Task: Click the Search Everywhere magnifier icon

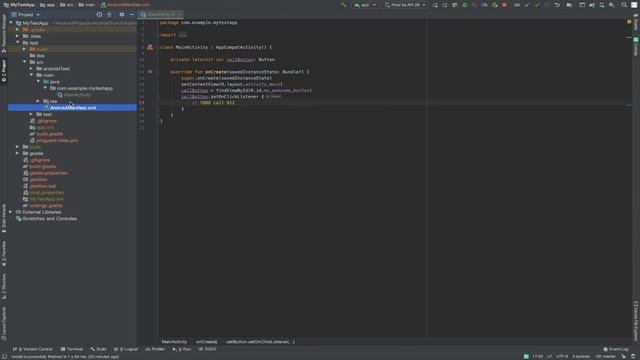Action: pos(624,5)
